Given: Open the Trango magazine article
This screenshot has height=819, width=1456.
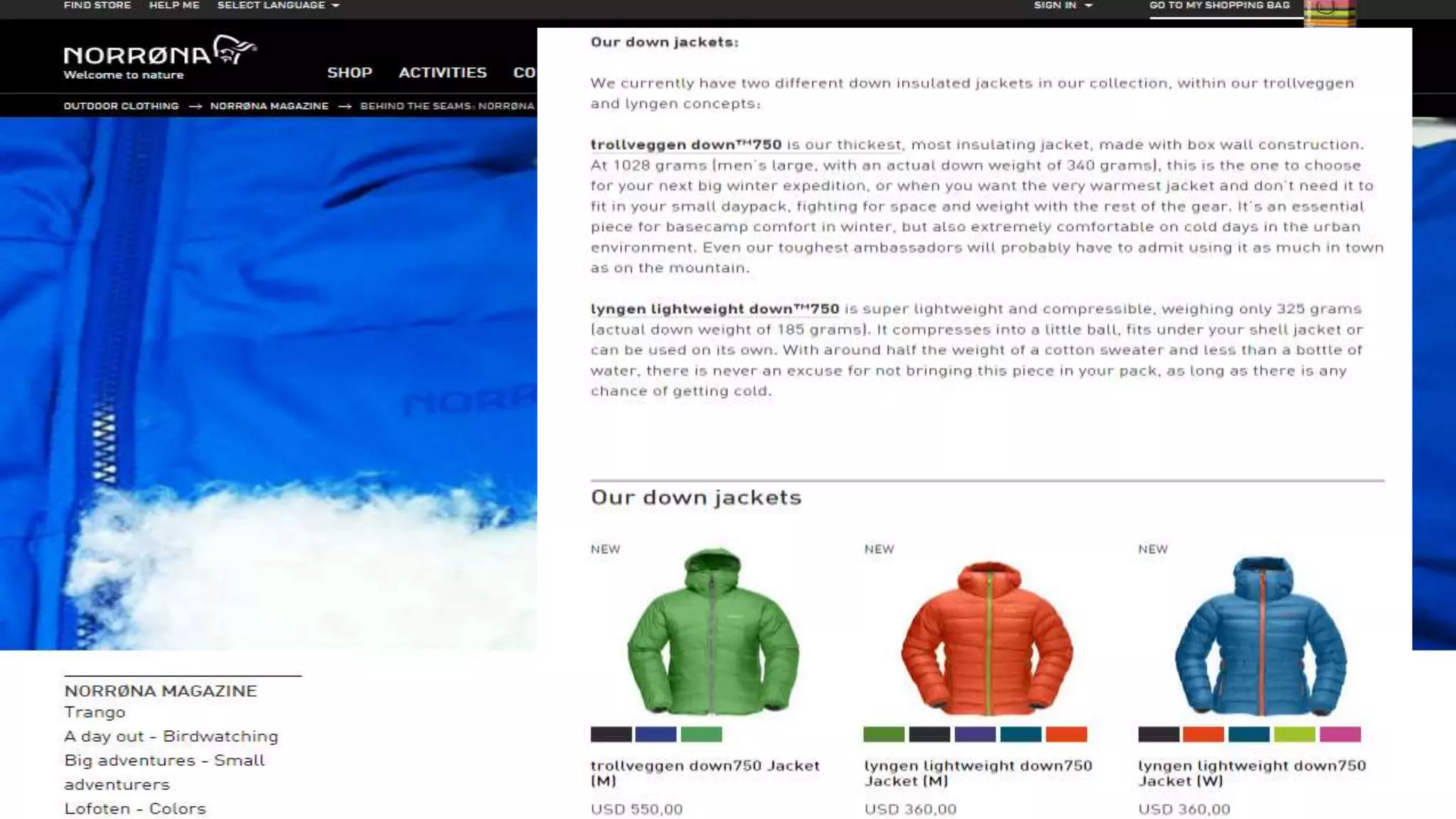Looking at the screenshot, I should [95, 712].
